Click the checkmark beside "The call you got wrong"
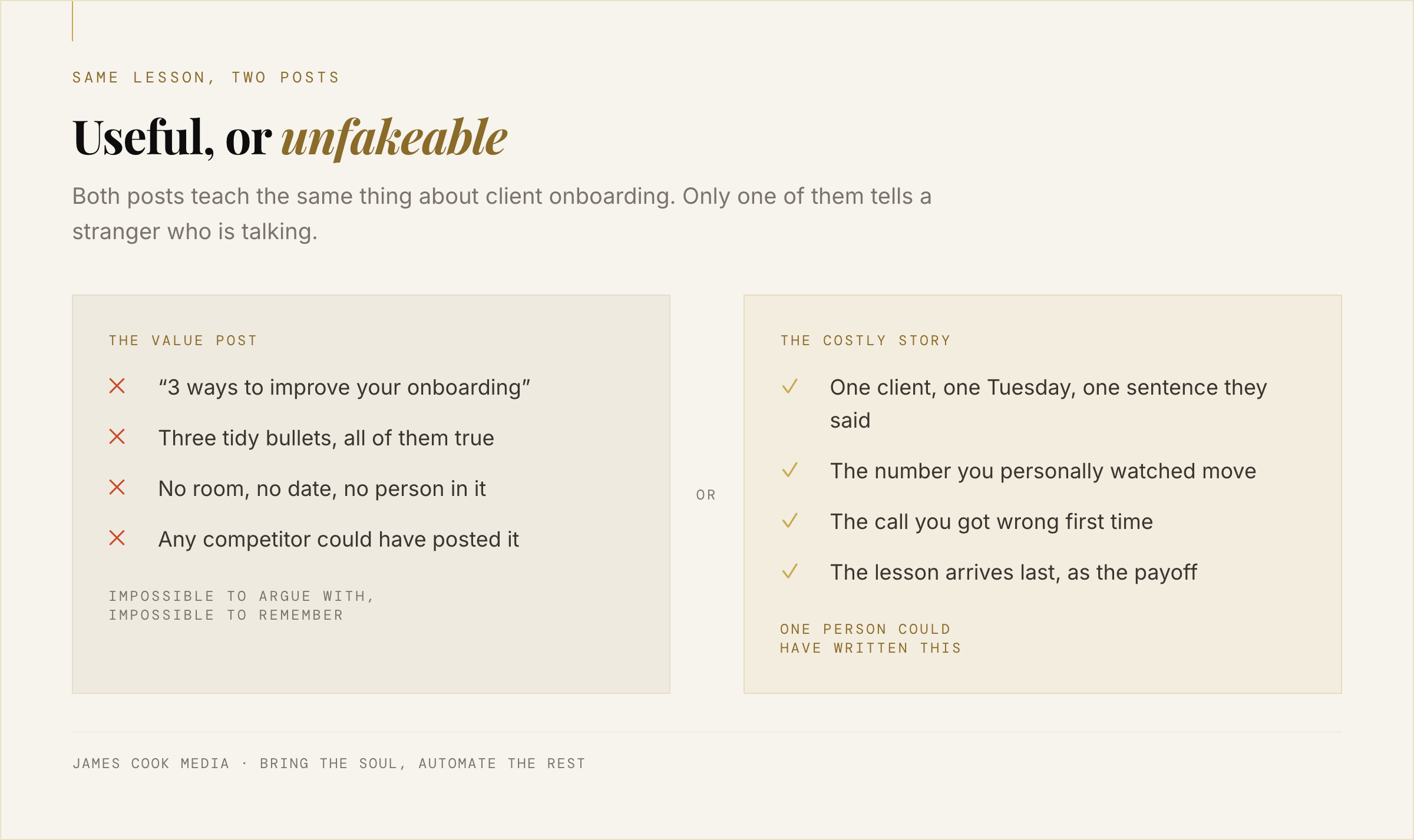1414x840 pixels. click(x=789, y=520)
